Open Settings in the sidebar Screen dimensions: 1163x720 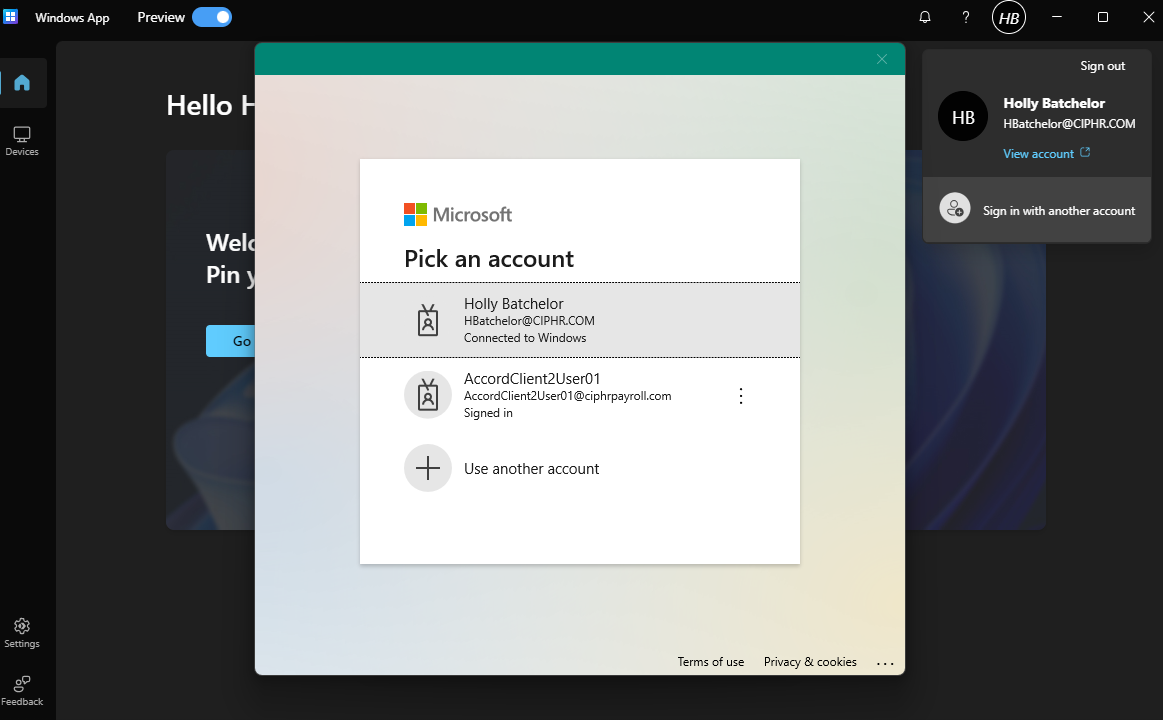pos(22,633)
